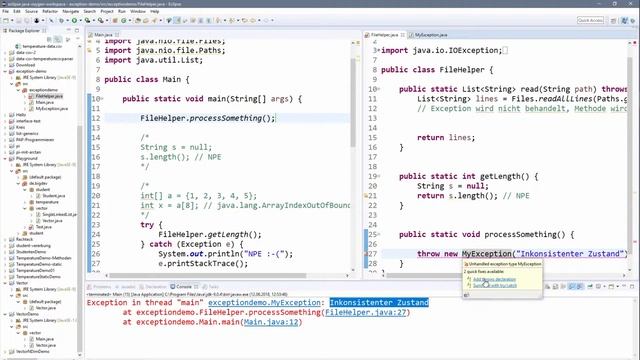
Task: Open the Navigate menu
Action: pos(70,11)
